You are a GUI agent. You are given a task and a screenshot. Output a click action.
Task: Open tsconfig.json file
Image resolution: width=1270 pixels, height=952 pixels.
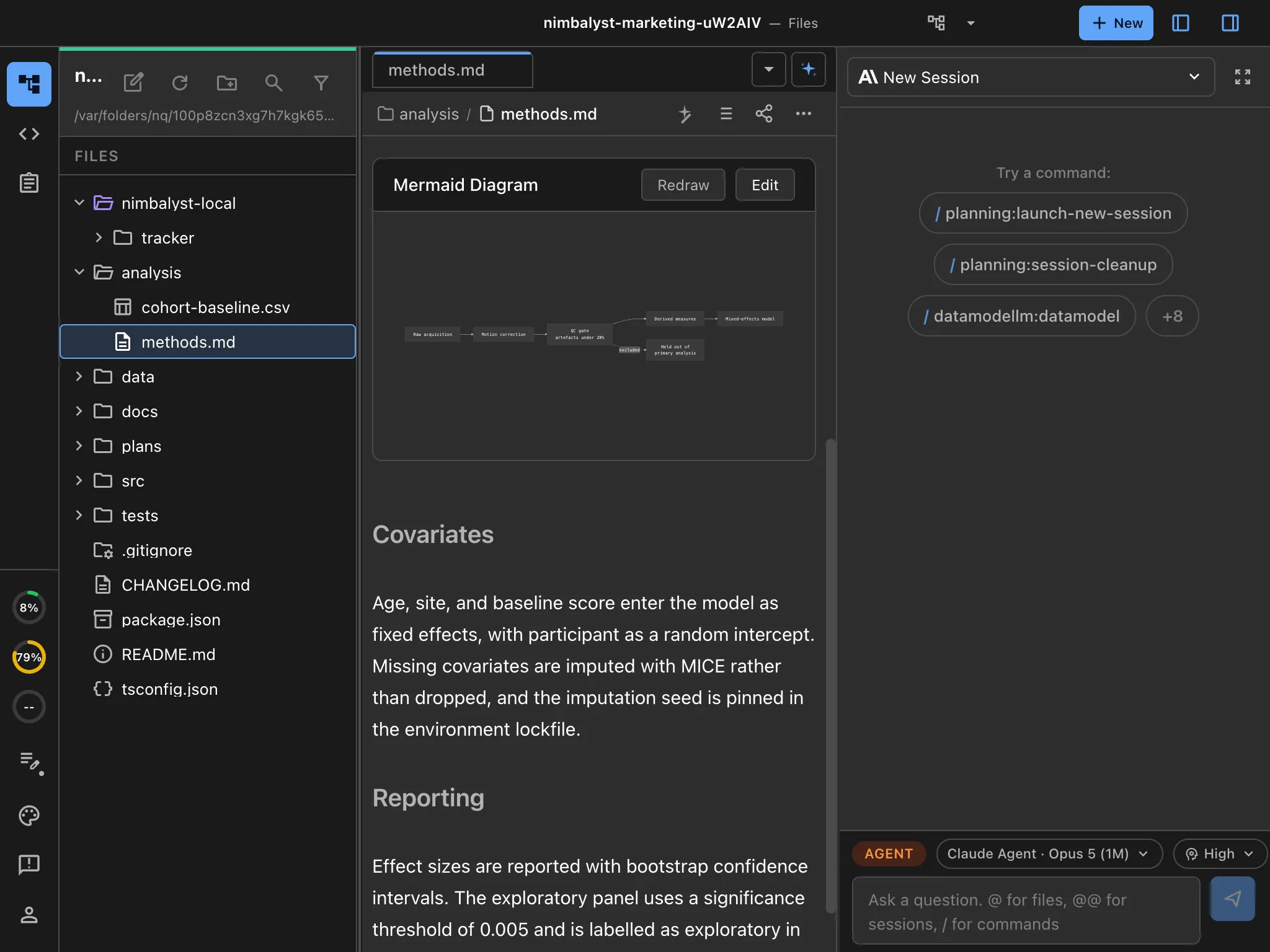(x=208, y=689)
